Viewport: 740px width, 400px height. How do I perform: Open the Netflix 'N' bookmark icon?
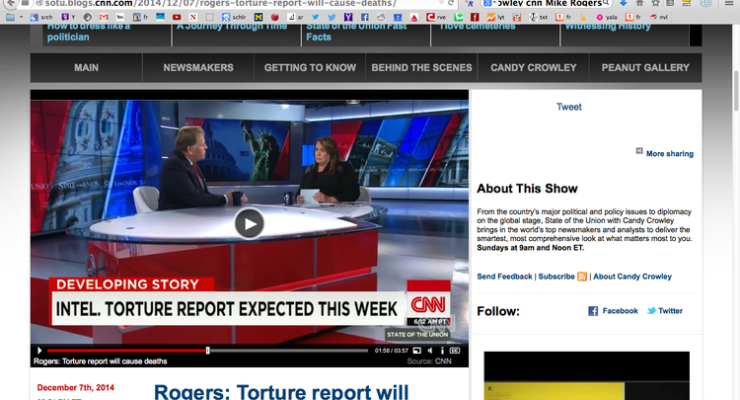tap(193, 17)
